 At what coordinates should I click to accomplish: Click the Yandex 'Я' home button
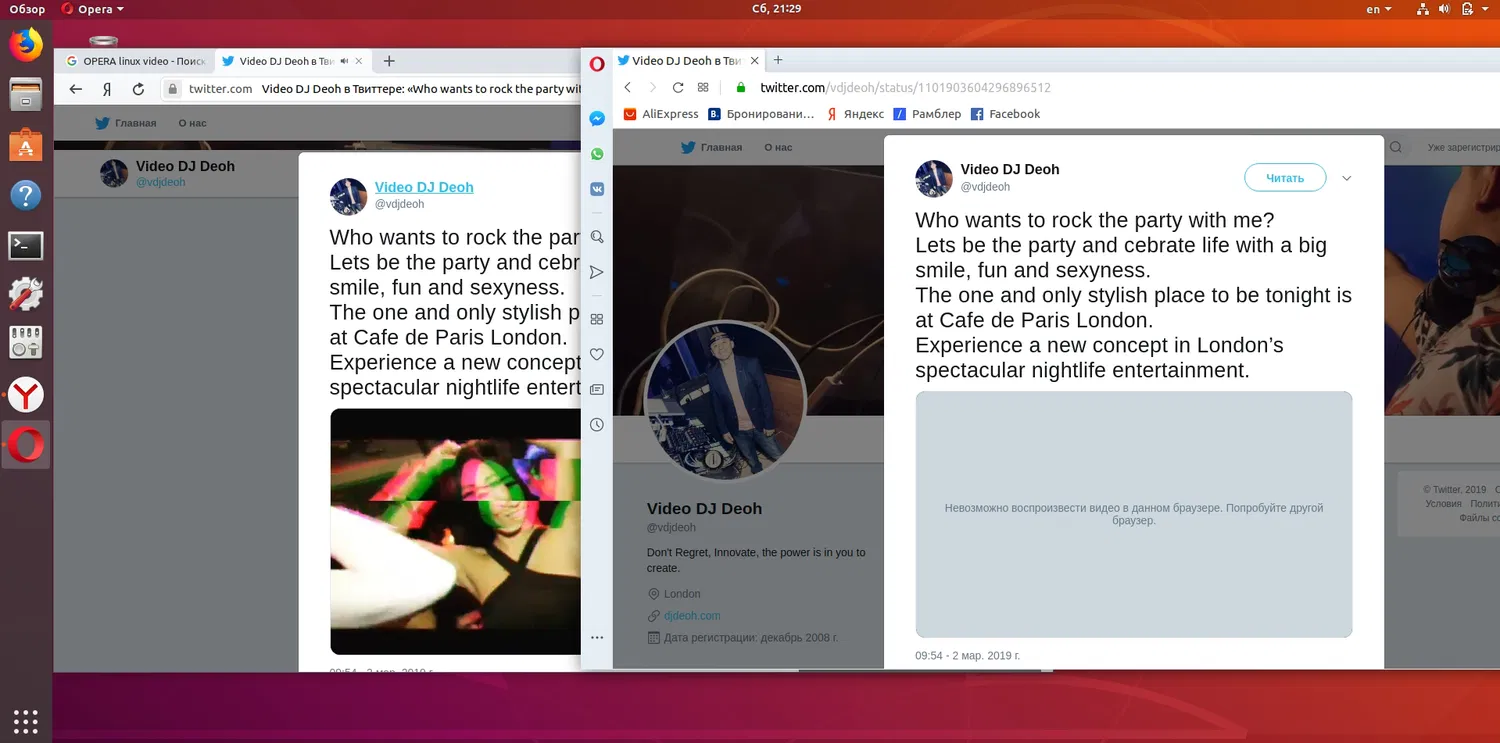(x=107, y=89)
